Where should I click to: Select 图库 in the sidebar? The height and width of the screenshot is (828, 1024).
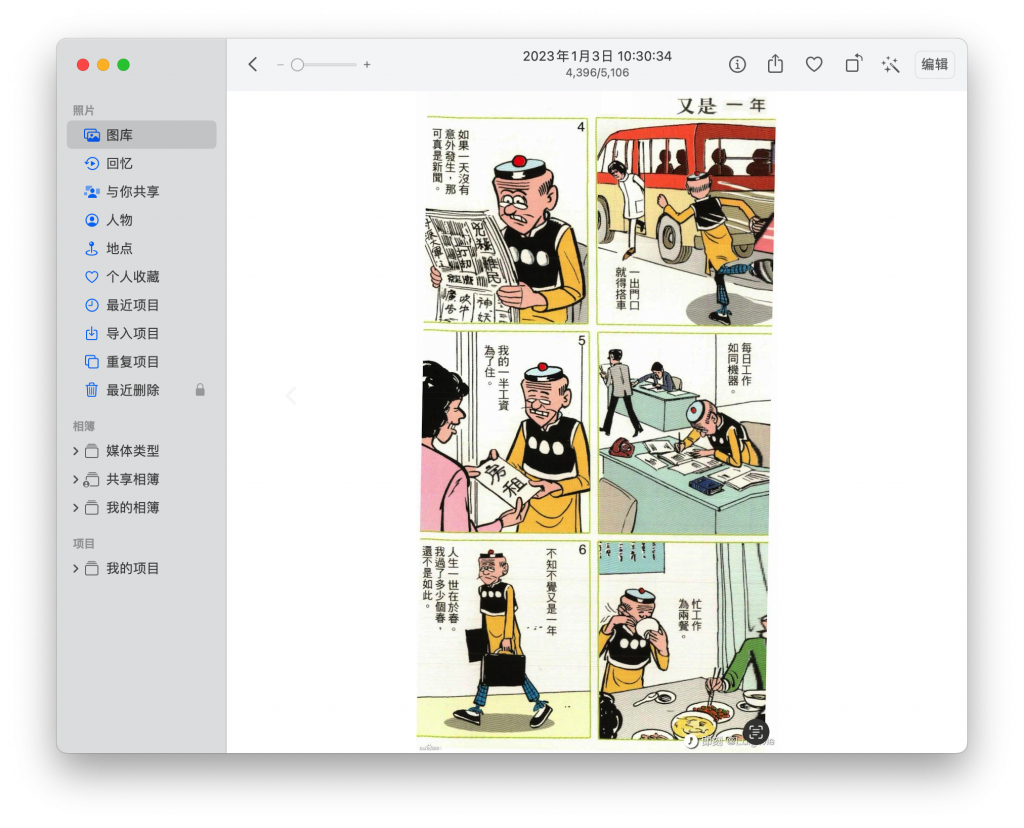tap(142, 135)
